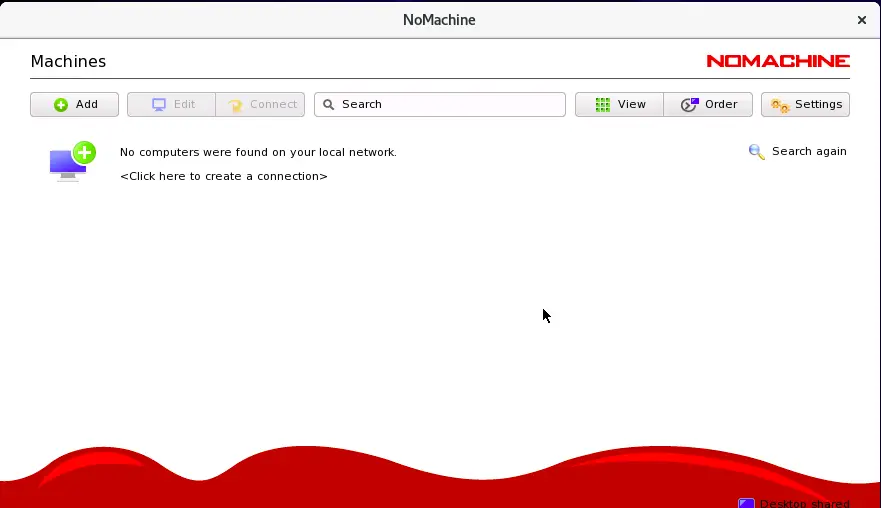Click here to create a connection link

224,176
